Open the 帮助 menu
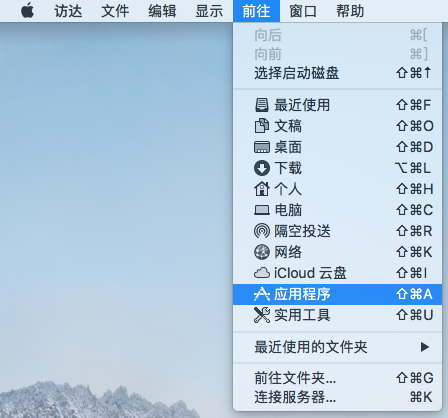Image resolution: width=448 pixels, height=418 pixels. click(x=350, y=11)
